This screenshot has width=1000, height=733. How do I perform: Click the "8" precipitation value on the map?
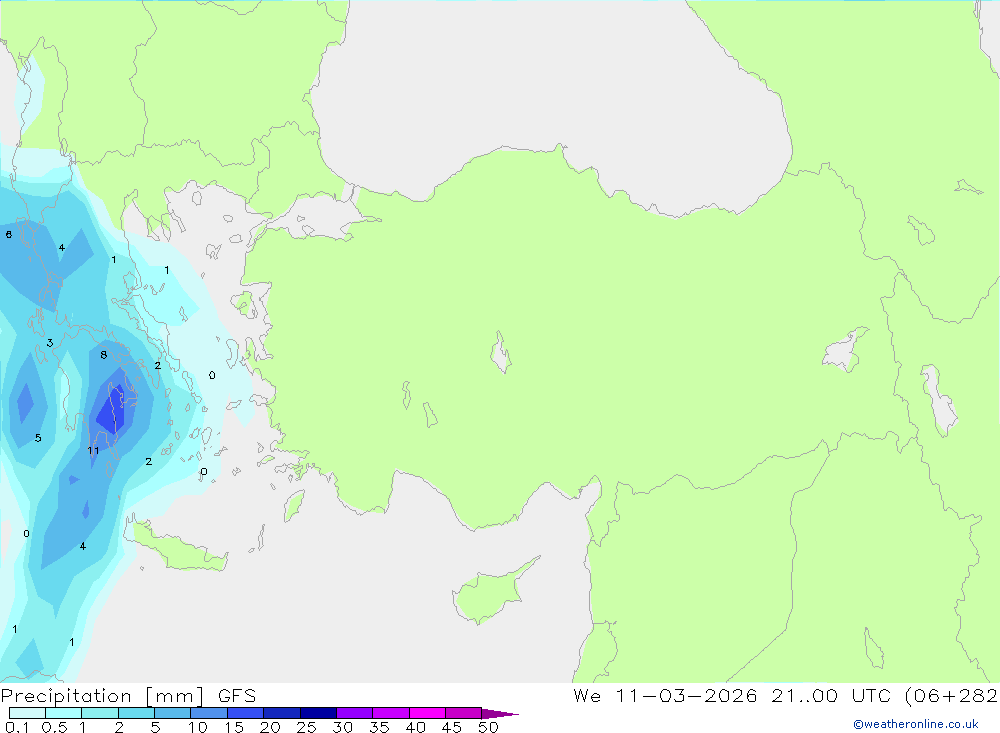[103, 355]
